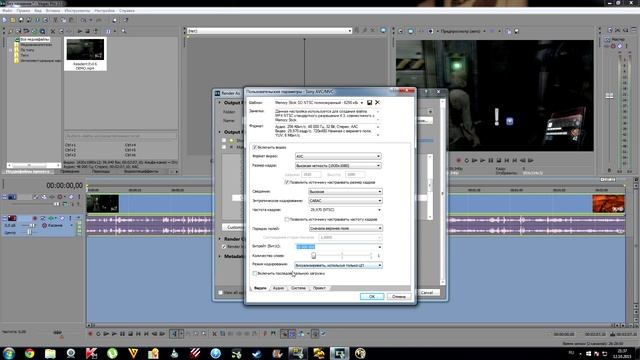Save the project from the main toolbar
The height and width of the screenshot is (360, 640).
[21, 20]
